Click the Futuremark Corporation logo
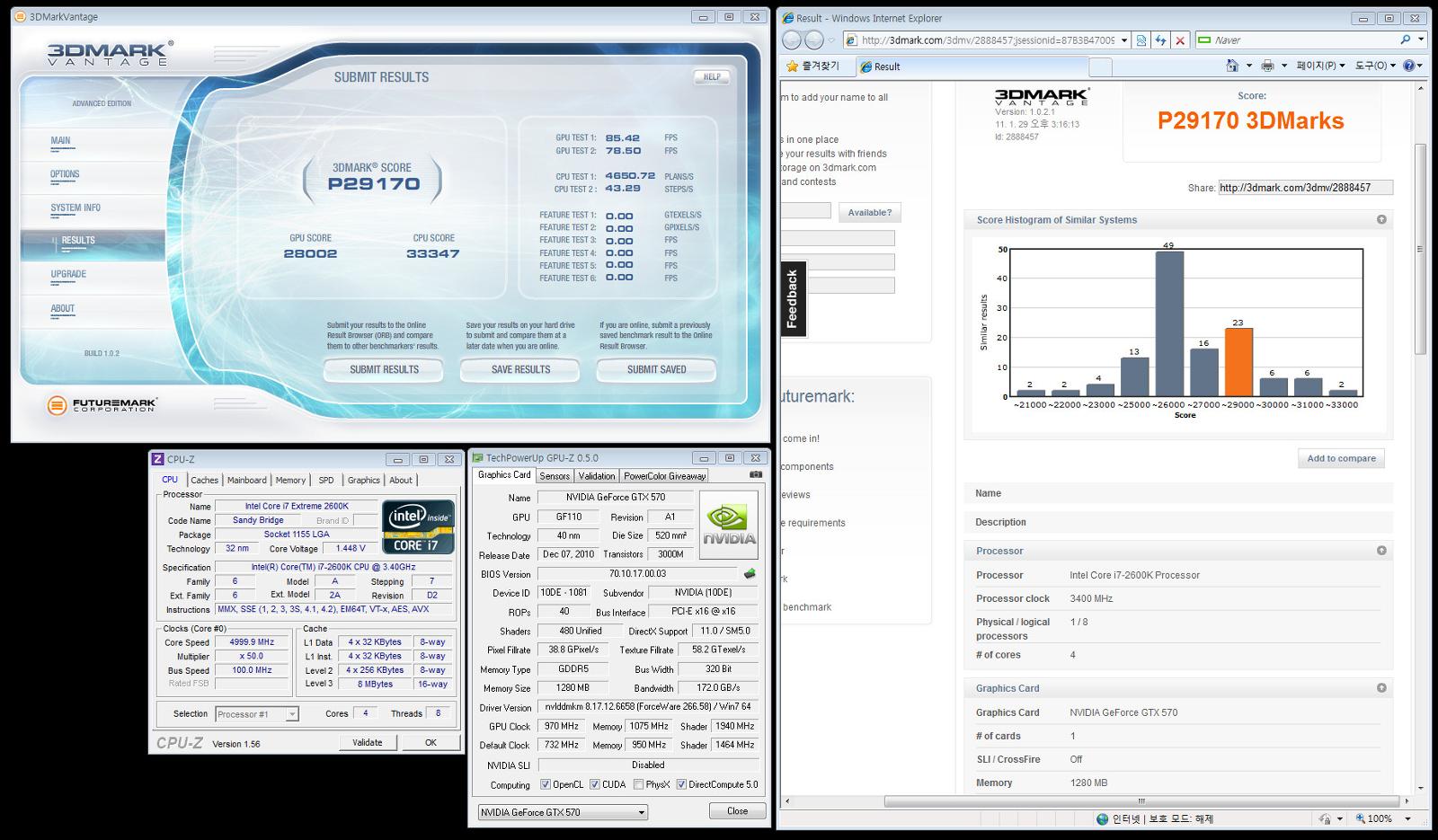The height and width of the screenshot is (840, 1438). tap(102, 405)
